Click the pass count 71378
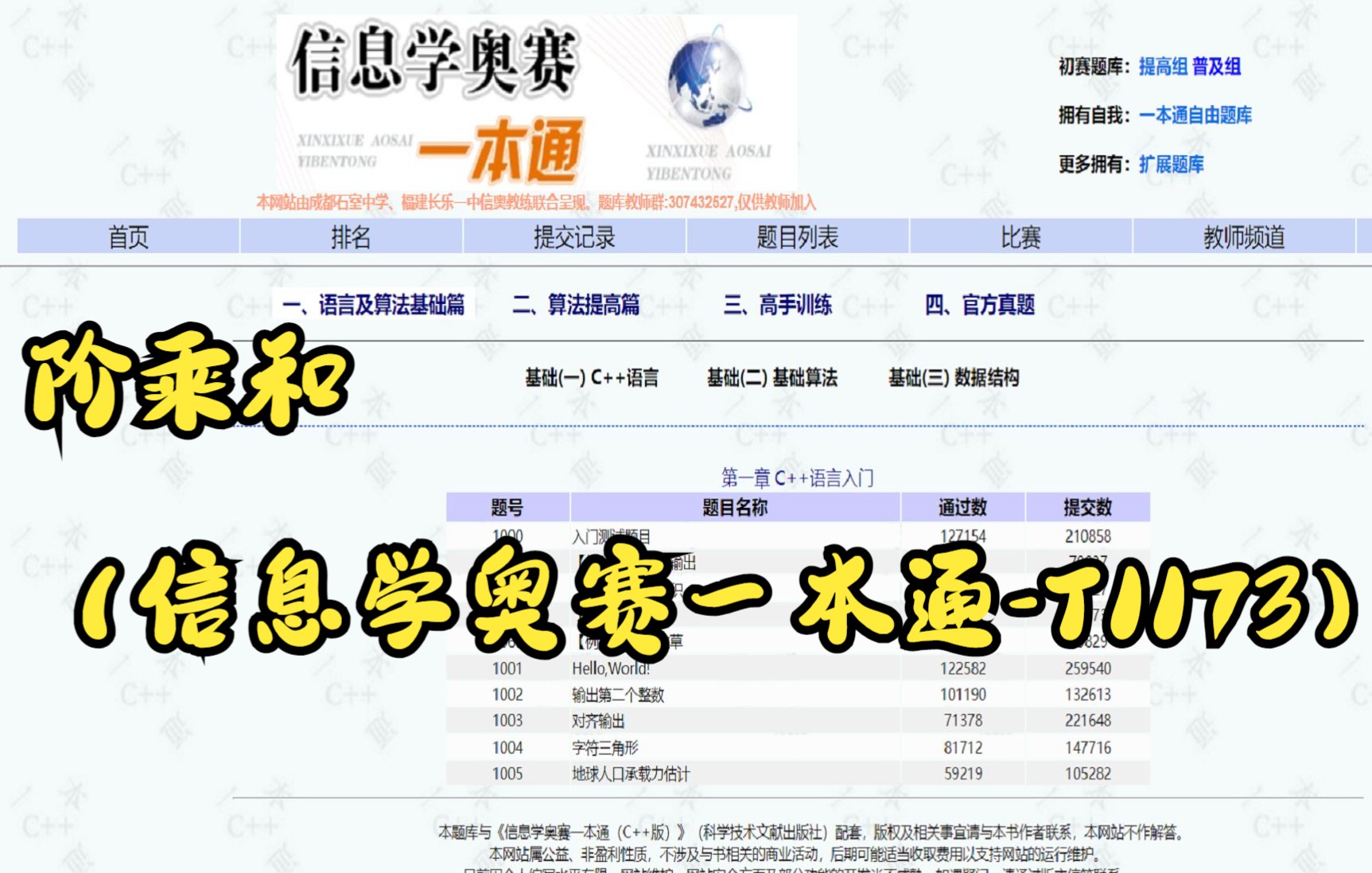 coord(963,722)
